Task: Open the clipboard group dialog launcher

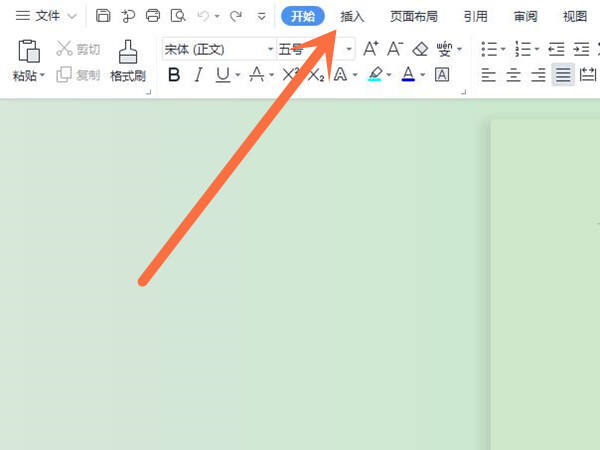Action: pos(149,92)
